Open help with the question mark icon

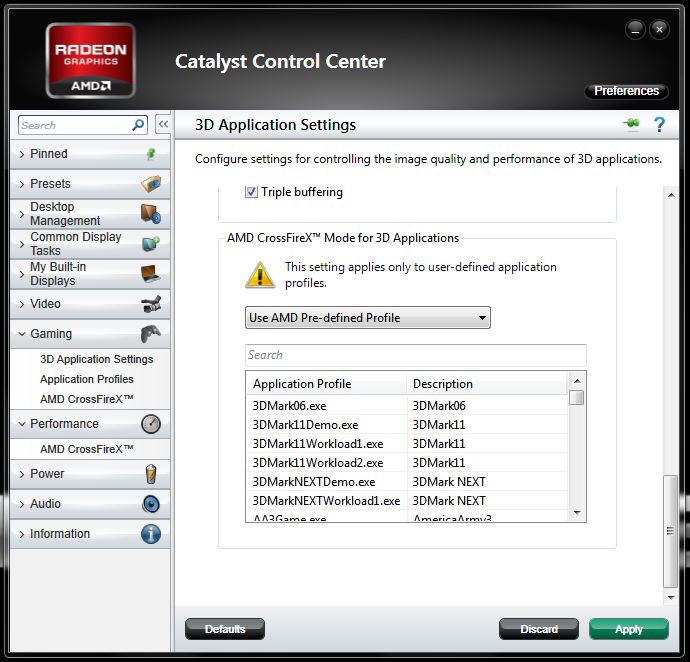659,125
